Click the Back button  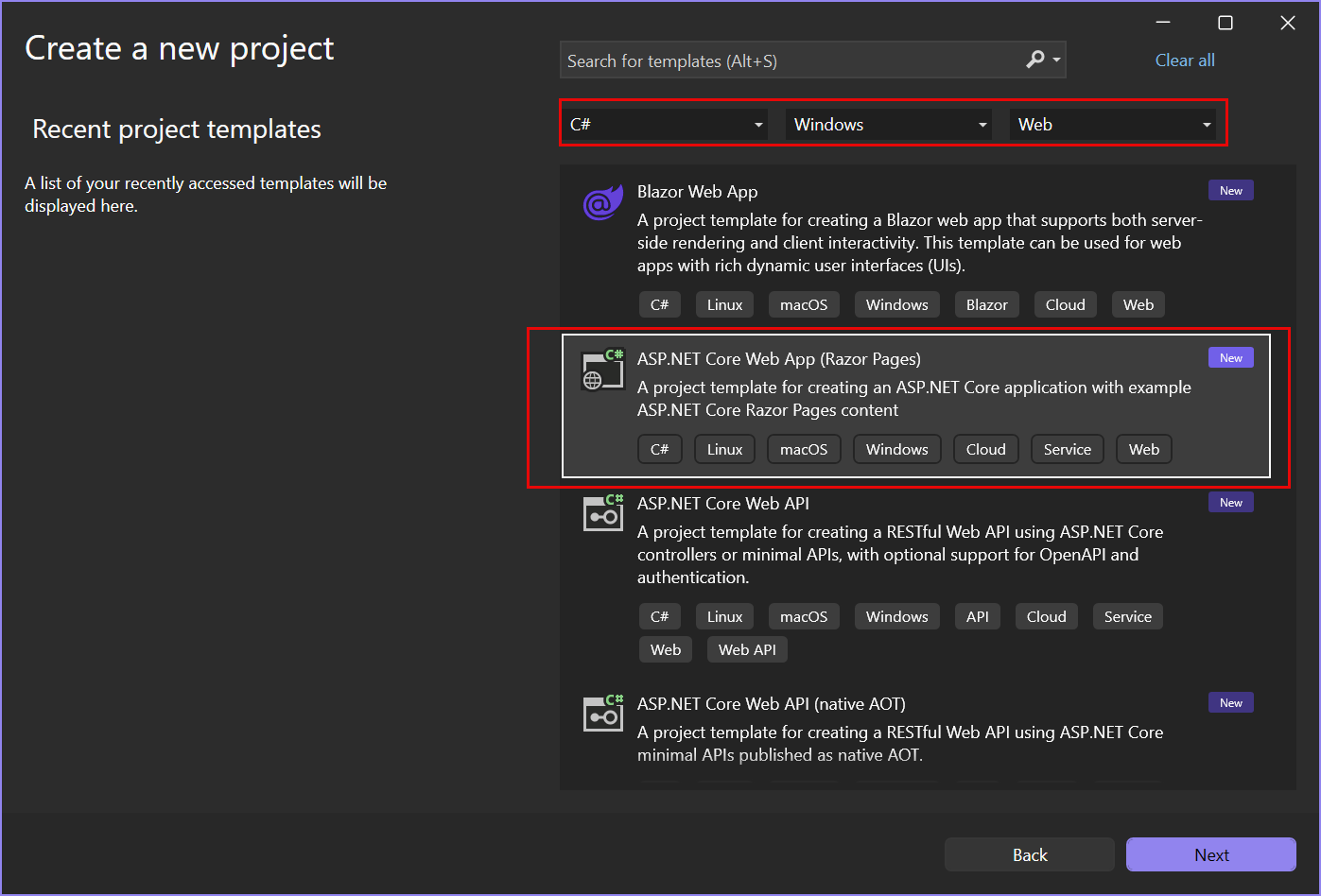[1029, 854]
